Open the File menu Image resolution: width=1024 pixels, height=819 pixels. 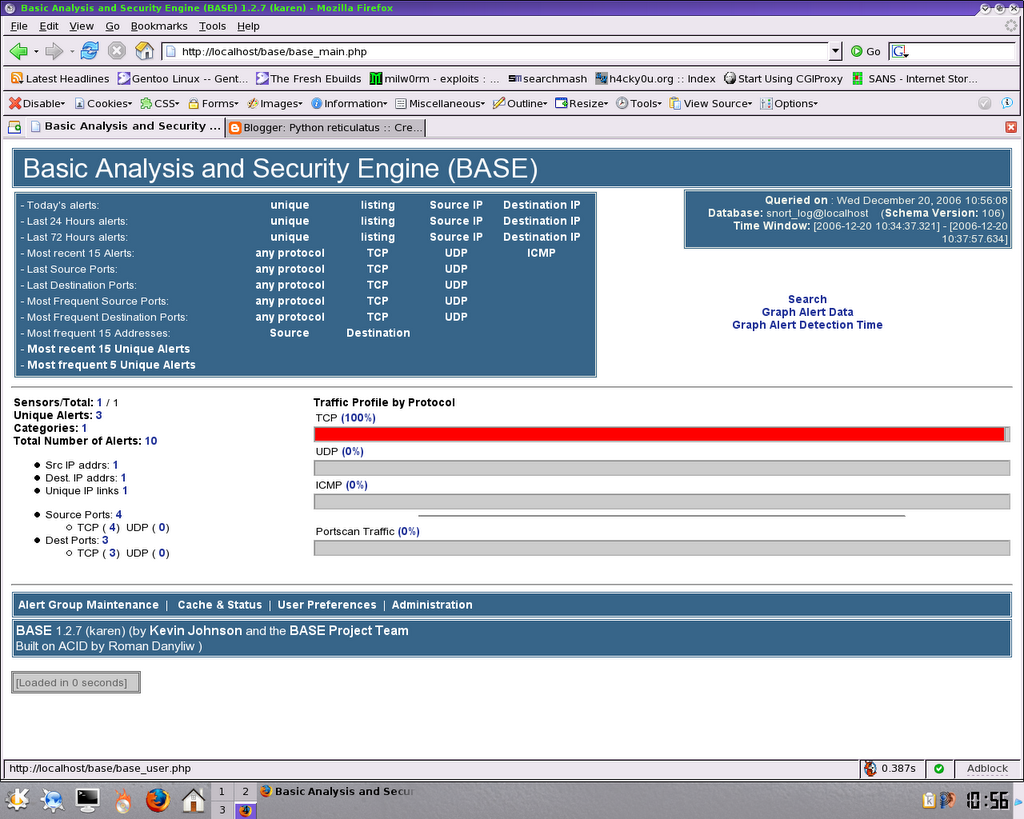19,26
